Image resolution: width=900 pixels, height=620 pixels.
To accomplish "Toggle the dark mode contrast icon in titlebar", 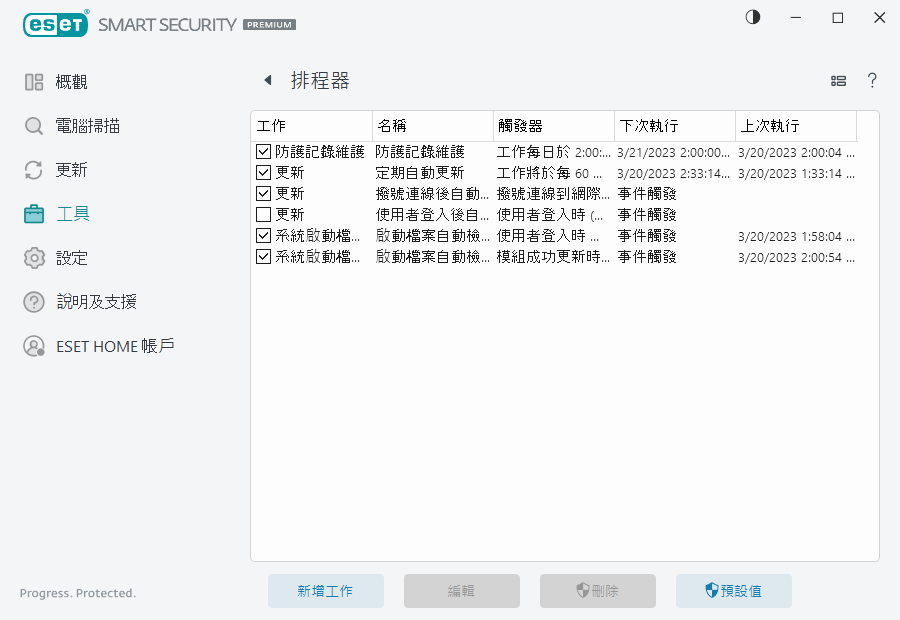I will [x=752, y=17].
